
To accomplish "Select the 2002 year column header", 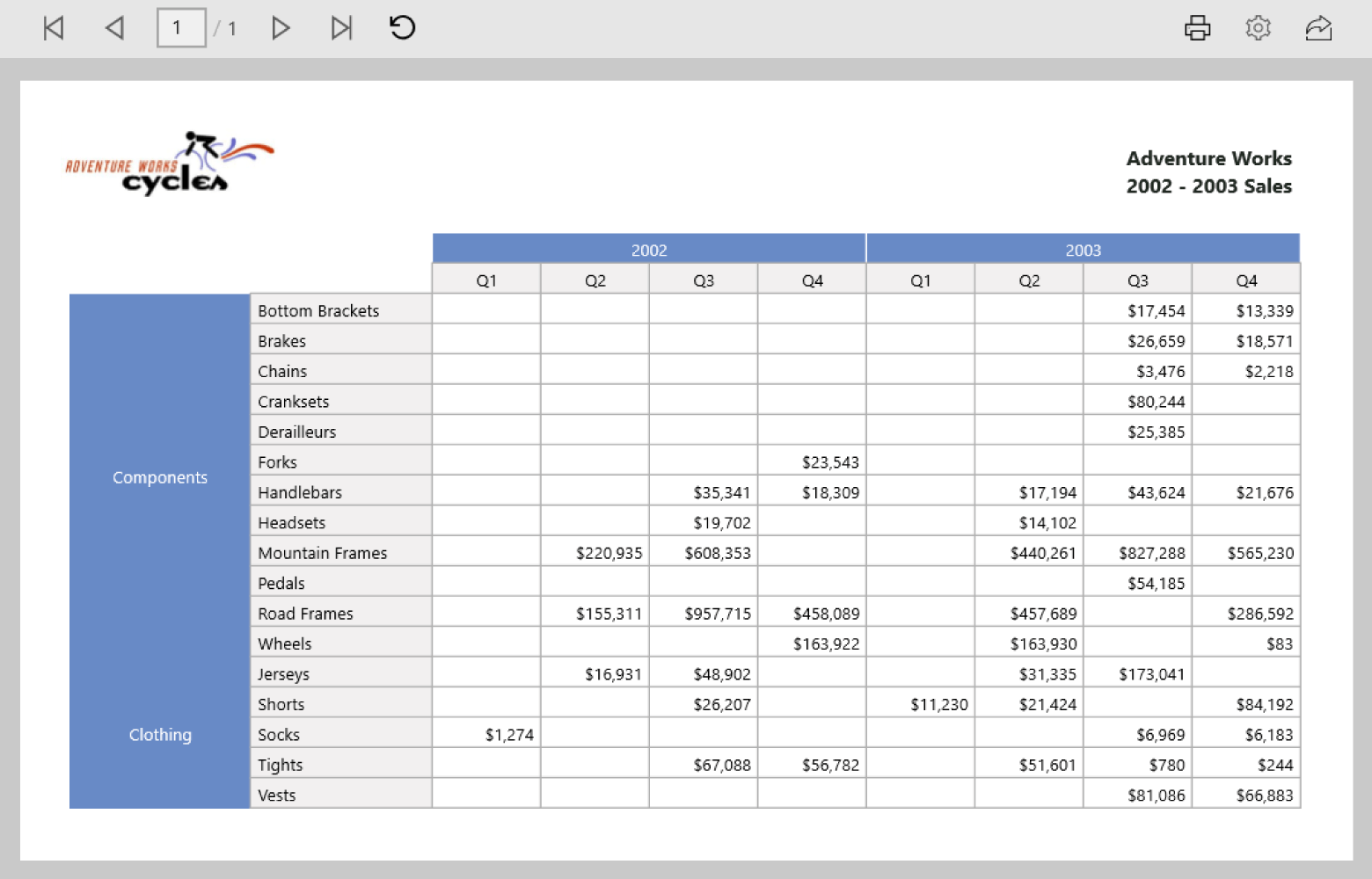I will 649,250.
